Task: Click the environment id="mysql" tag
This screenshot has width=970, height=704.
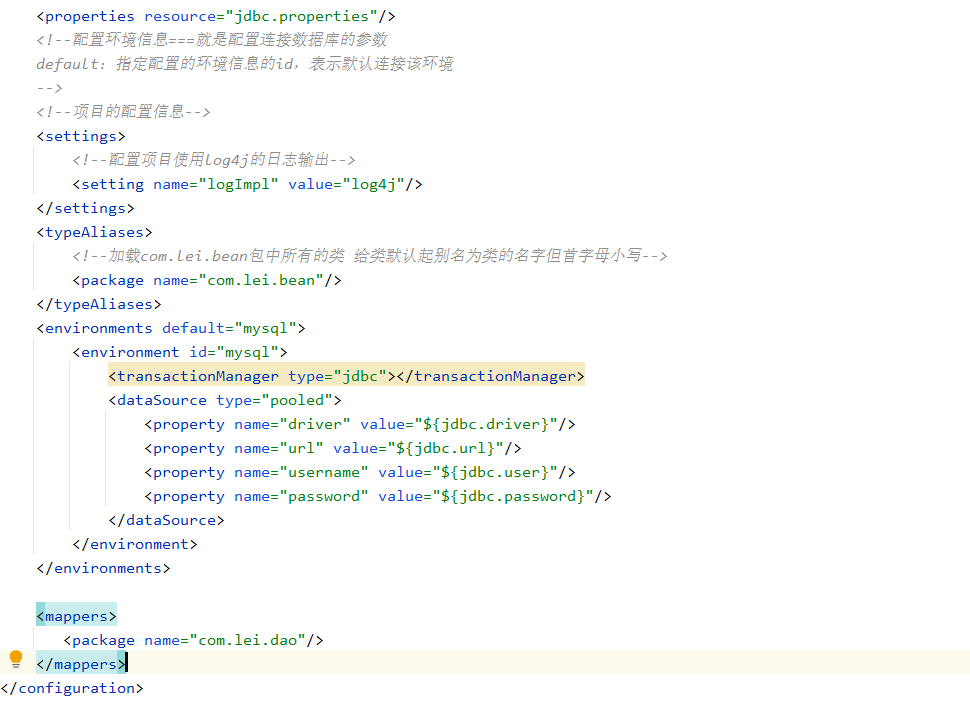Action: point(180,352)
